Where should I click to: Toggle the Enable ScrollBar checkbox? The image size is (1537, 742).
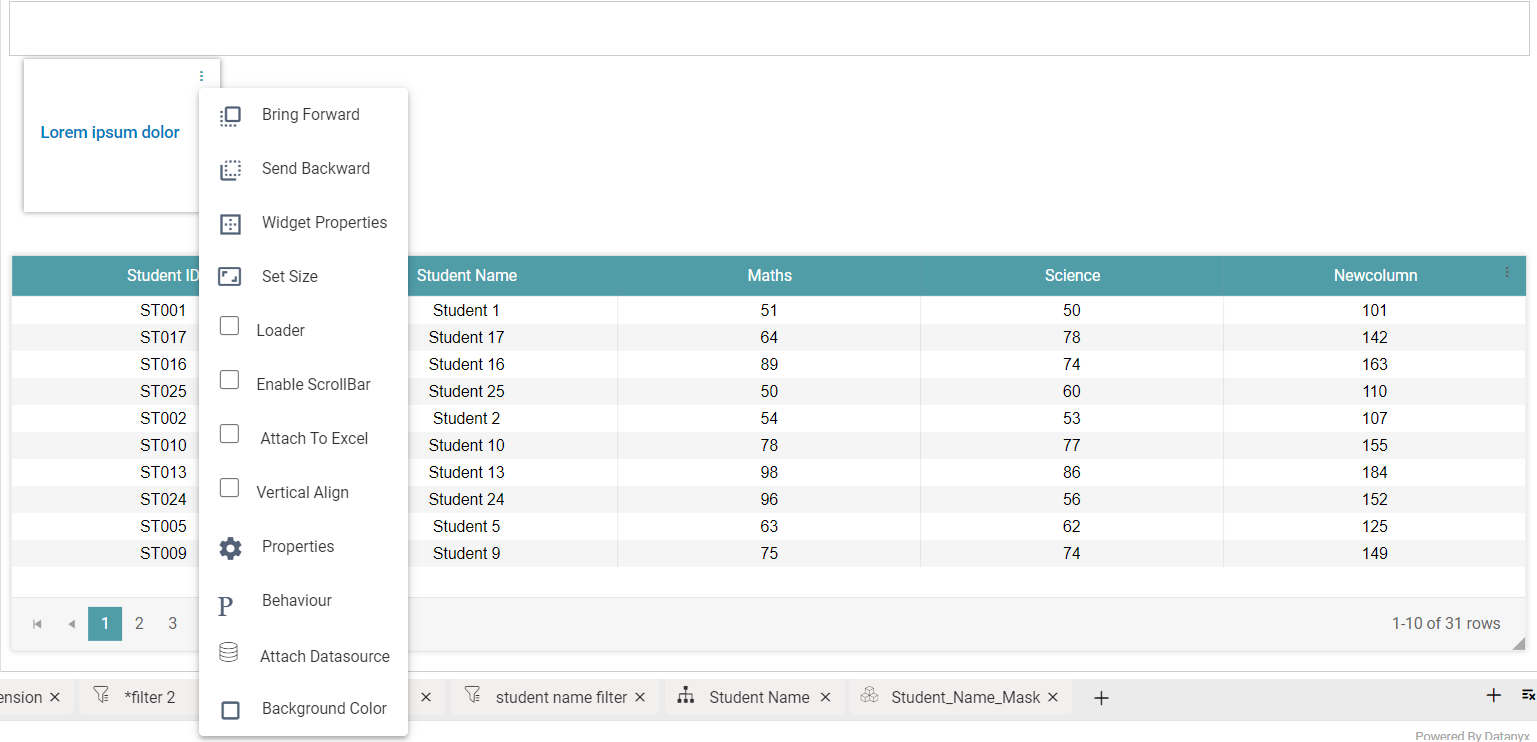pyautogui.click(x=229, y=380)
